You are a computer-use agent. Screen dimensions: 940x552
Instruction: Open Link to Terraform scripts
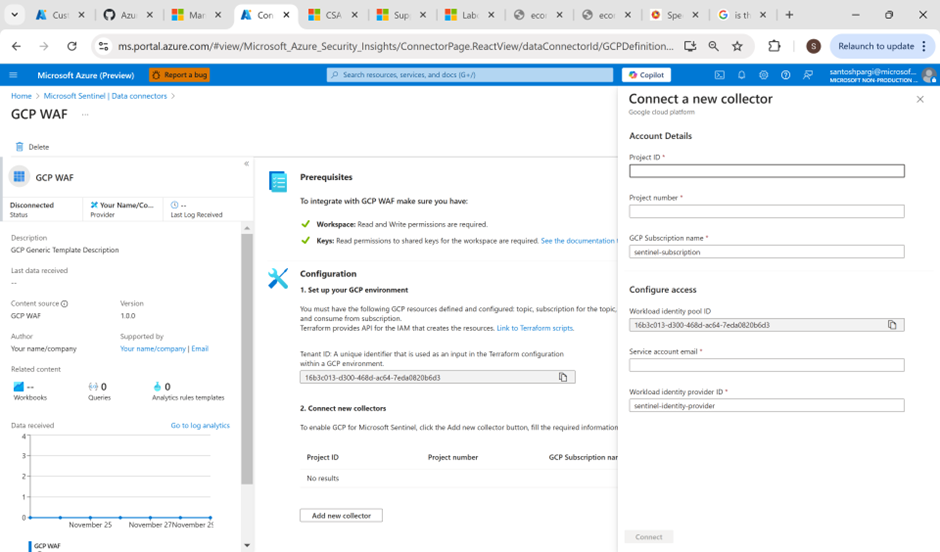tap(535, 328)
